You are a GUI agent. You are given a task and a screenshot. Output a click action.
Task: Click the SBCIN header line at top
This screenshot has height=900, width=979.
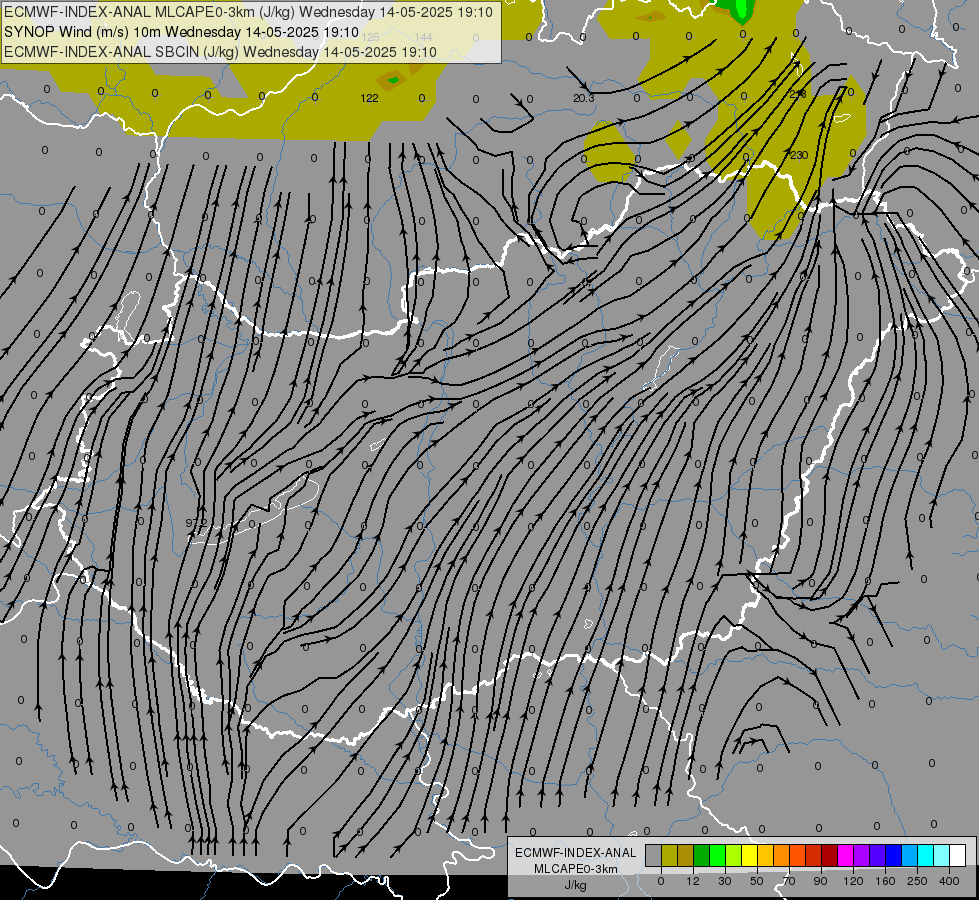220,52
